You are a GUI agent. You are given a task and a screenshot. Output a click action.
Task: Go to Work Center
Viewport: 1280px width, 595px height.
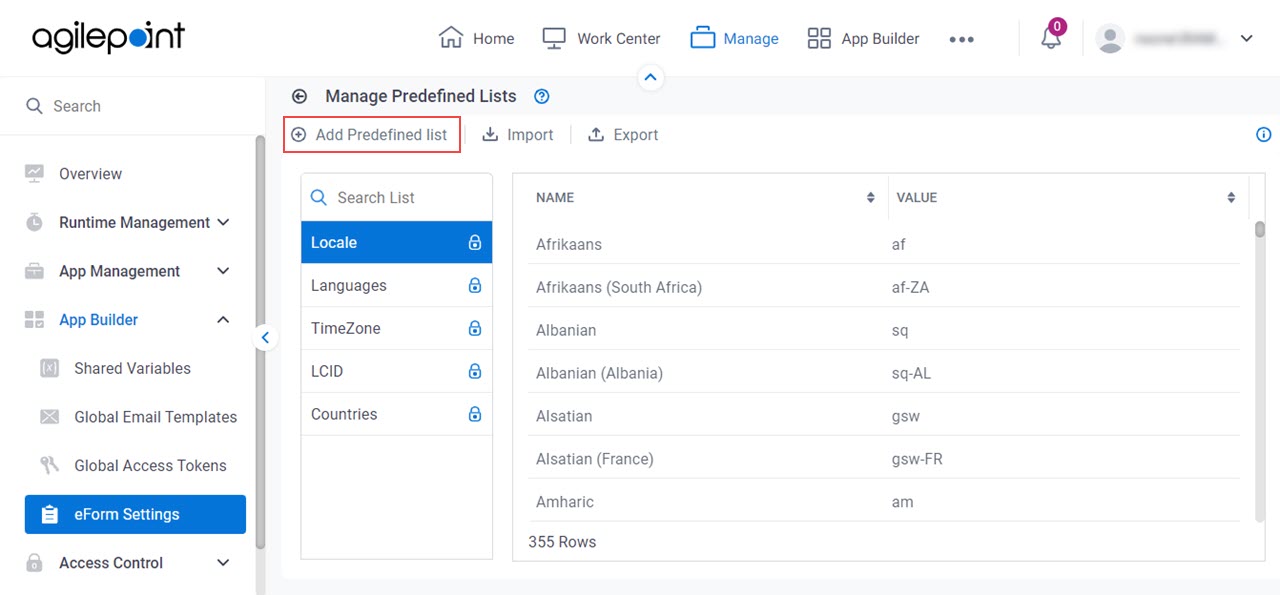[601, 38]
